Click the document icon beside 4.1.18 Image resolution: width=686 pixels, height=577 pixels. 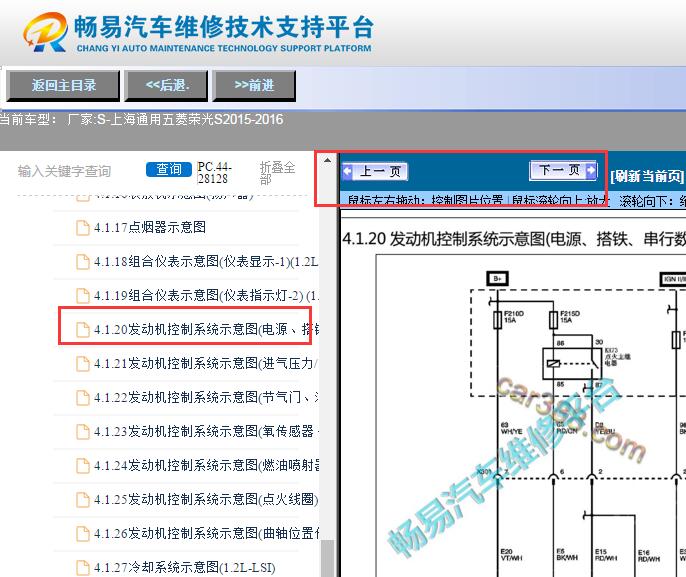[83, 262]
